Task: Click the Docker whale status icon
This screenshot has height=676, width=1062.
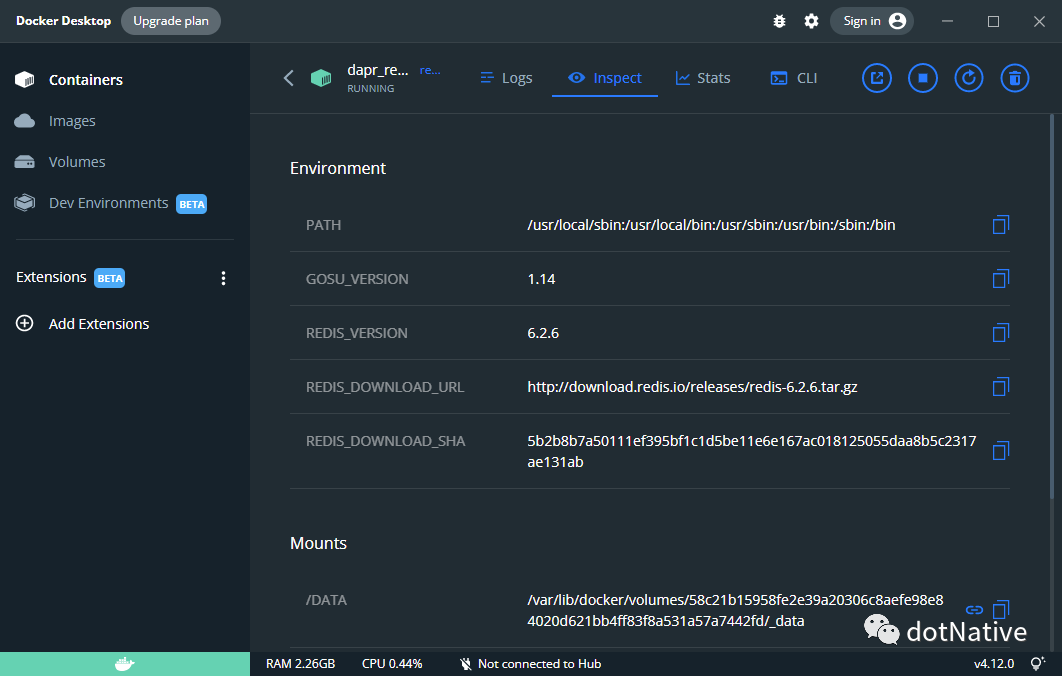Action: pyautogui.click(x=125, y=664)
